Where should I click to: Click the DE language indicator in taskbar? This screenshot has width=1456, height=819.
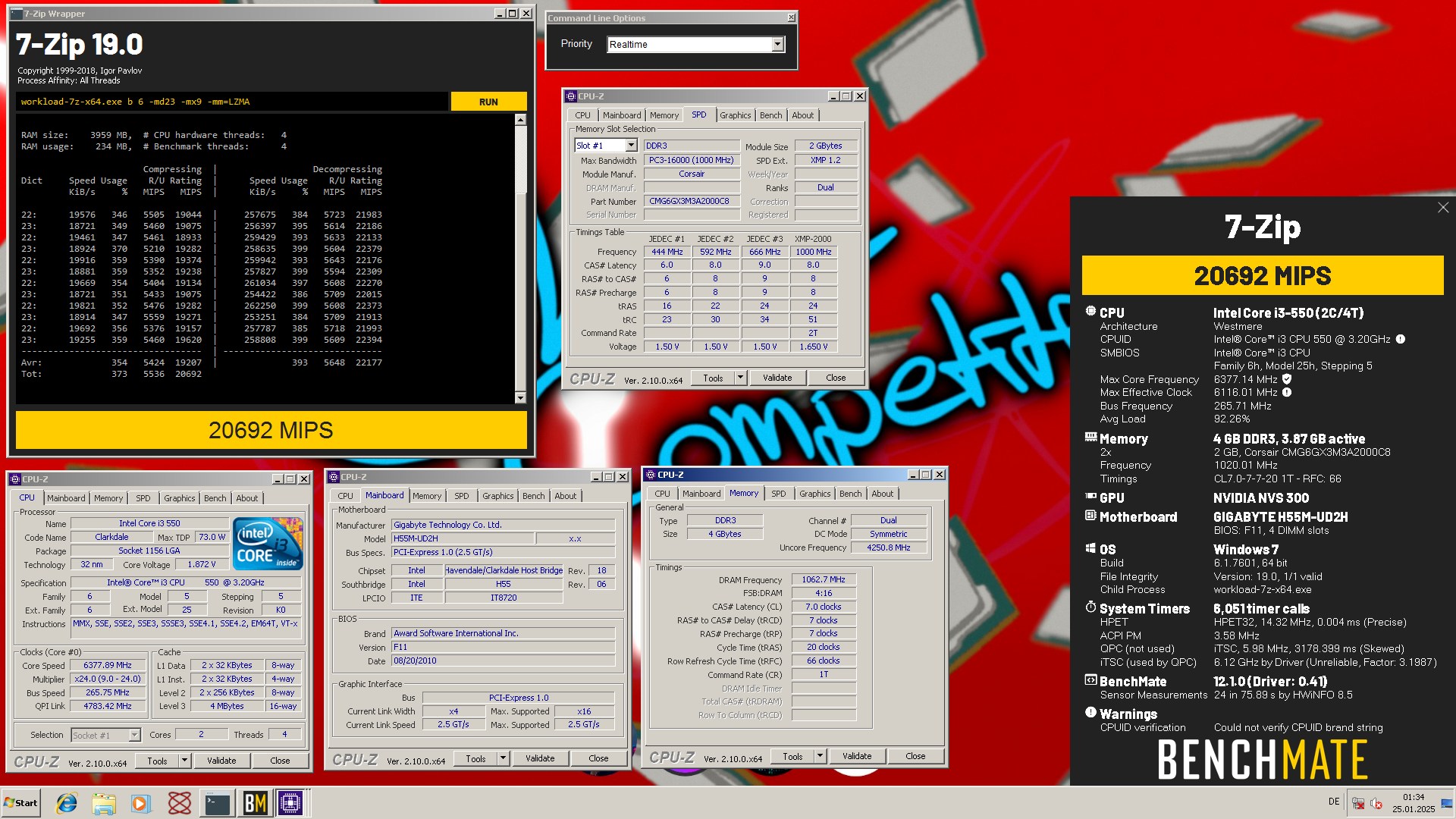(x=1334, y=802)
